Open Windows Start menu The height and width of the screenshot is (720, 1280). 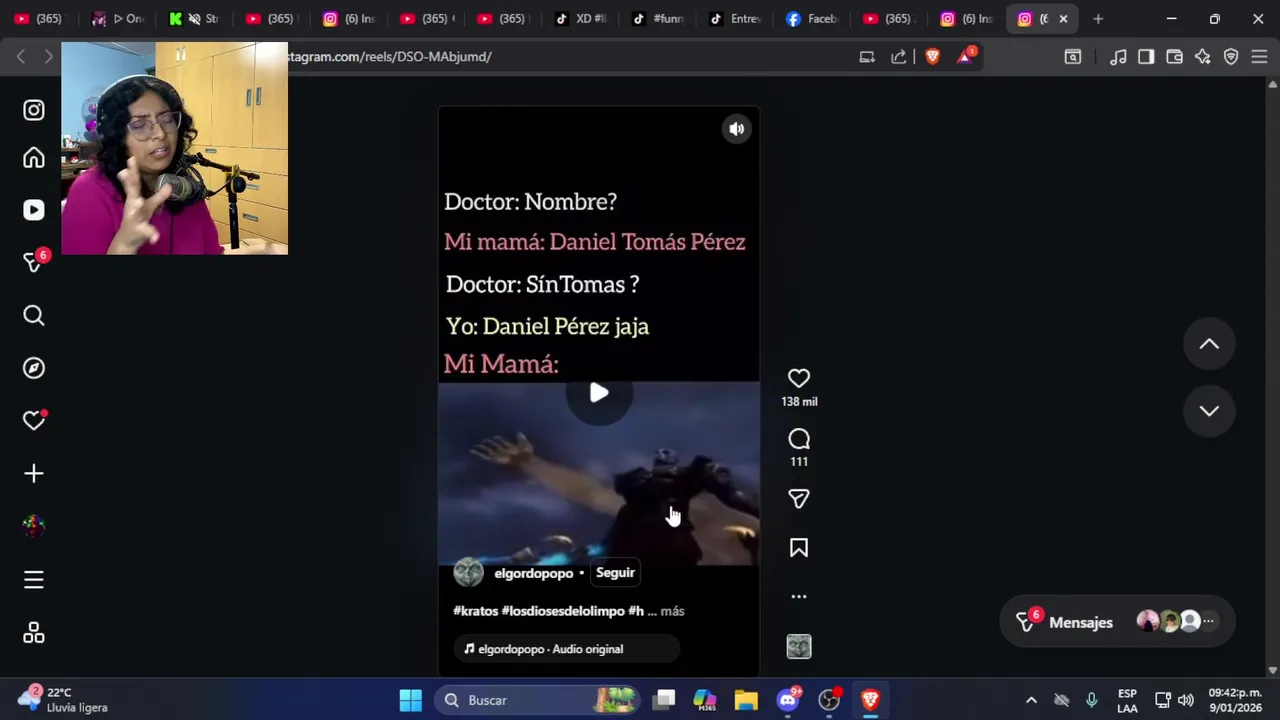pyautogui.click(x=411, y=700)
